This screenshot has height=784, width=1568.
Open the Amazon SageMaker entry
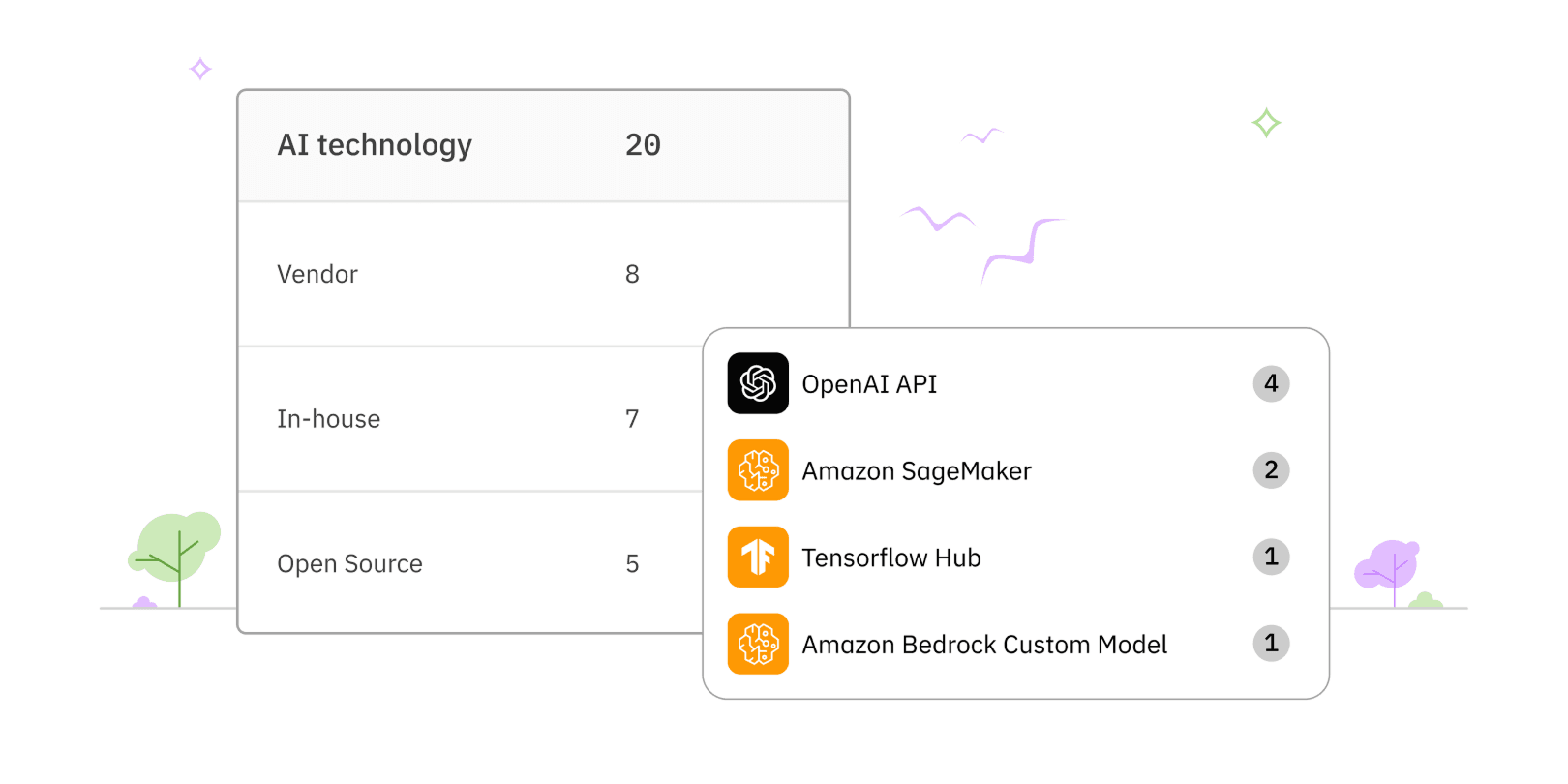[917, 471]
